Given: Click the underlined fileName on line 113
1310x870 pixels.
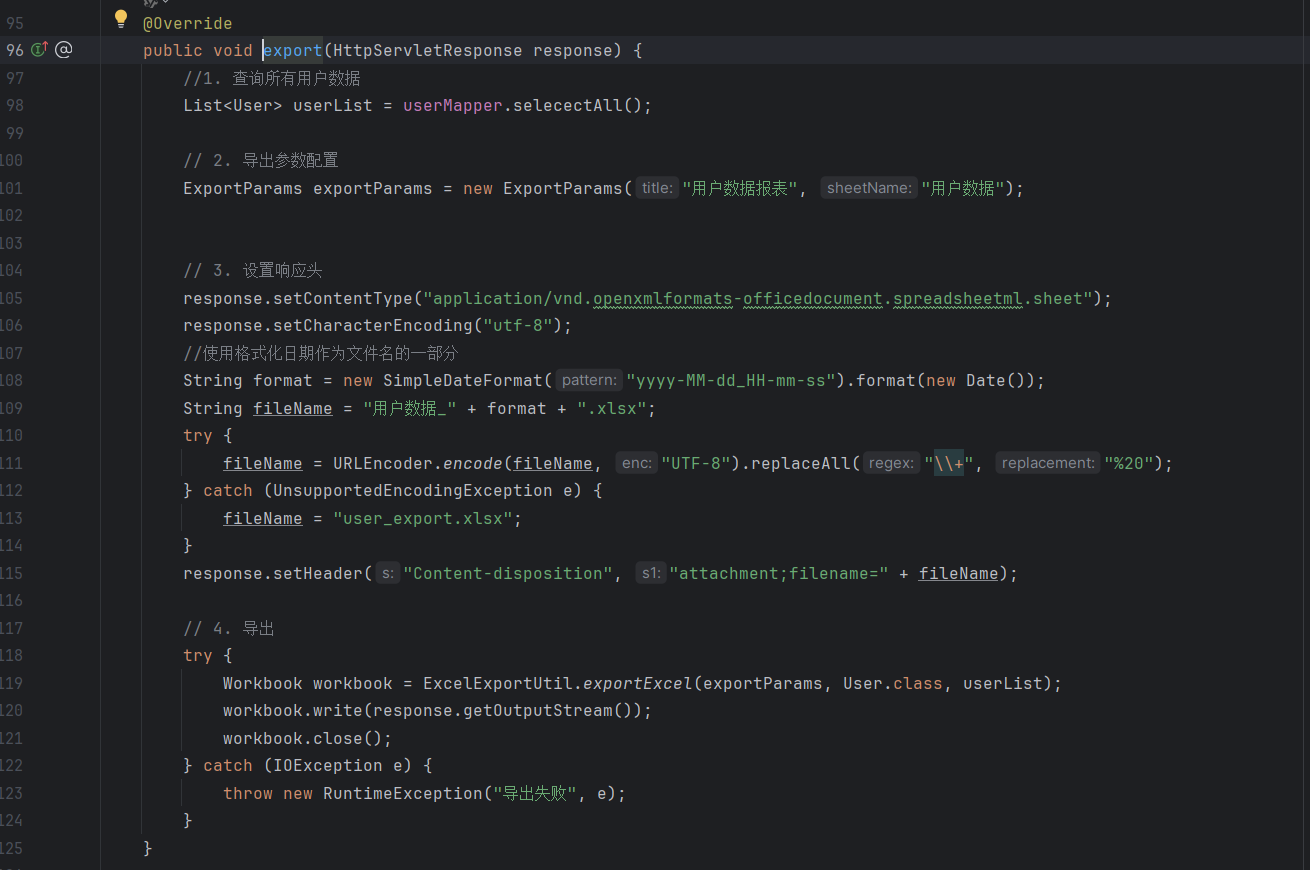Looking at the screenshot, I should [x=262, y=518].
